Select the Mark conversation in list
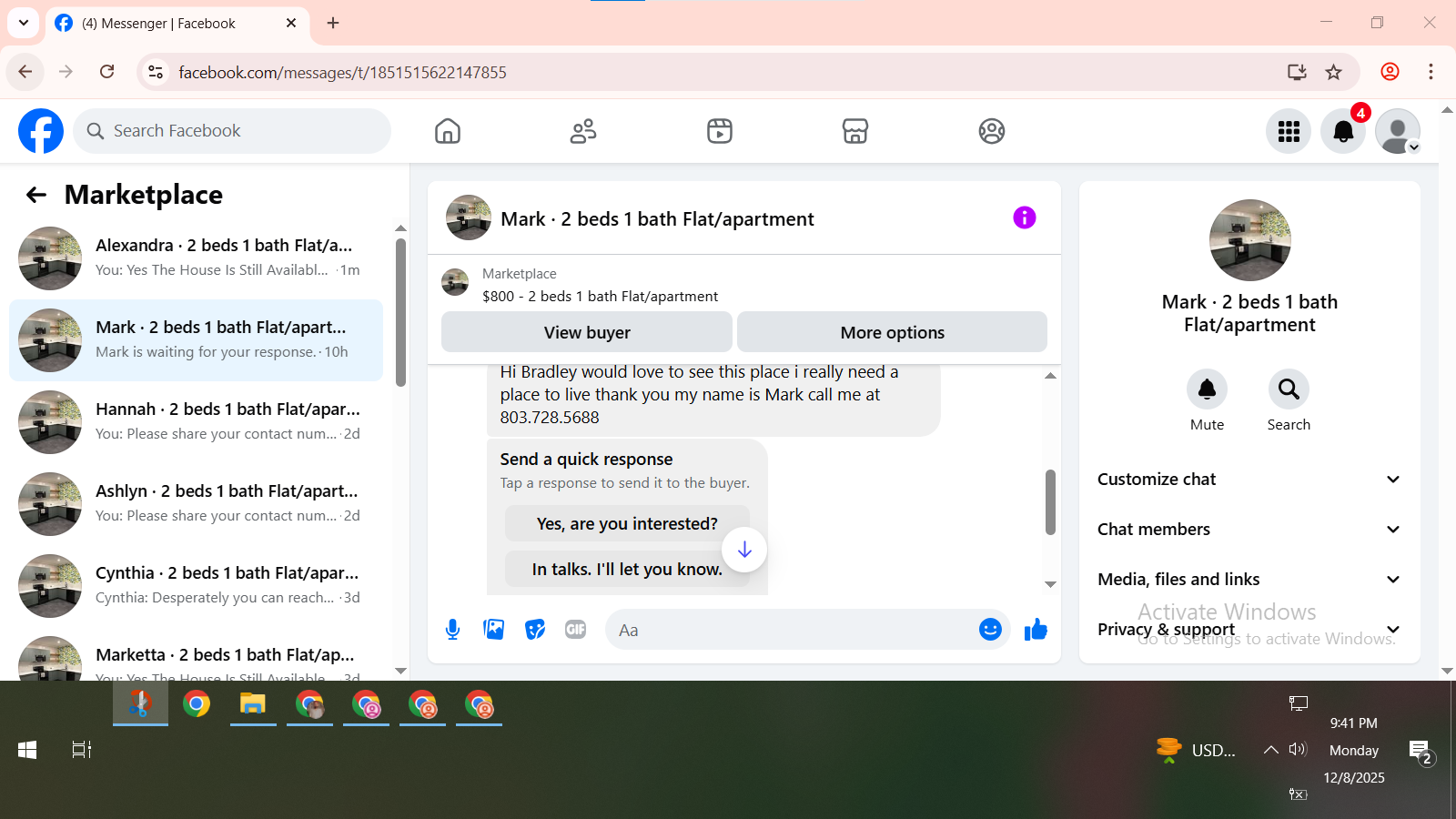This screenshot has height=819, width=1456. (x=196, y=340)
